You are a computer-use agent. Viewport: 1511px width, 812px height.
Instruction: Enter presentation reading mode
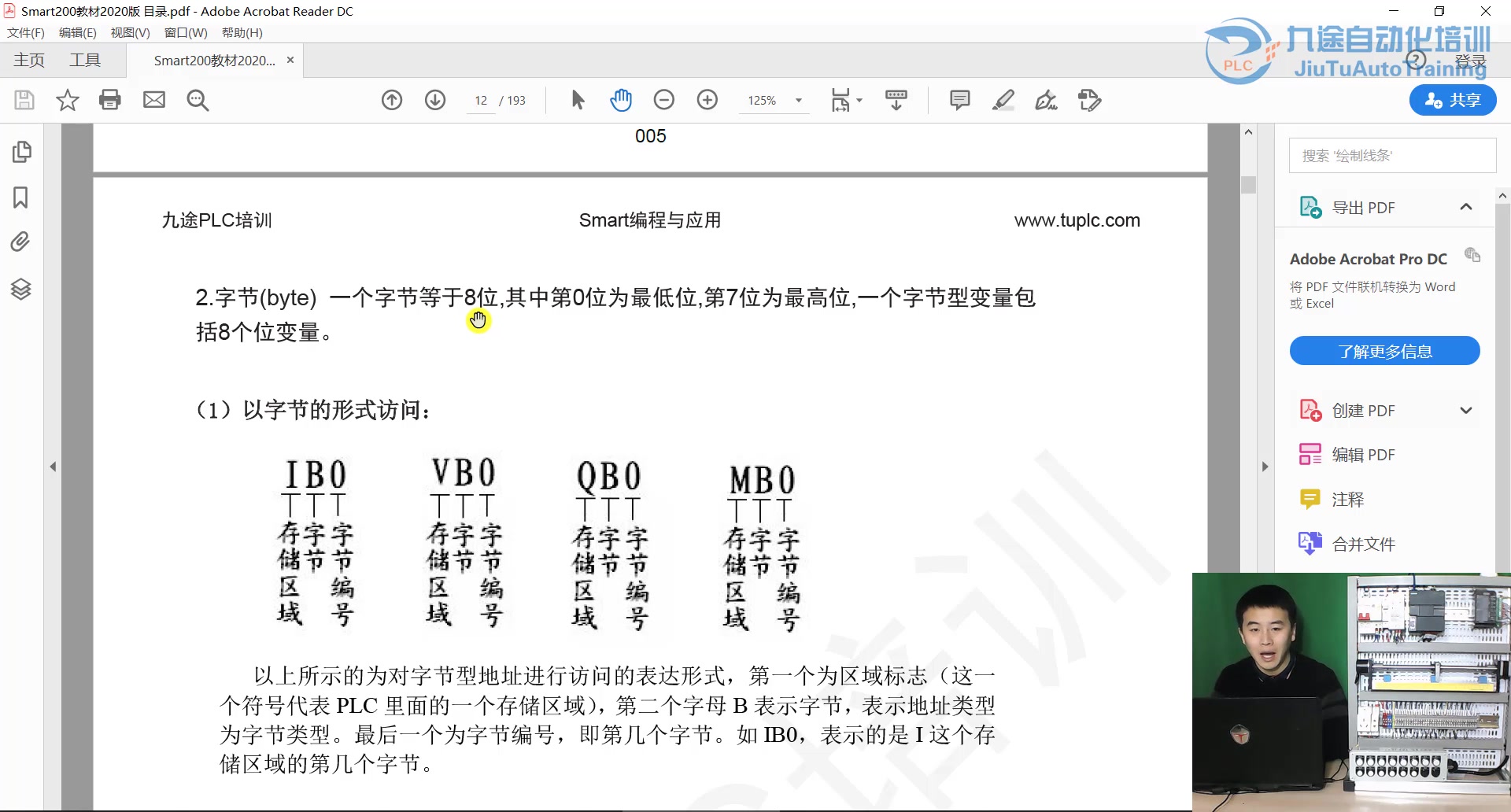click(x=897, y=100)
